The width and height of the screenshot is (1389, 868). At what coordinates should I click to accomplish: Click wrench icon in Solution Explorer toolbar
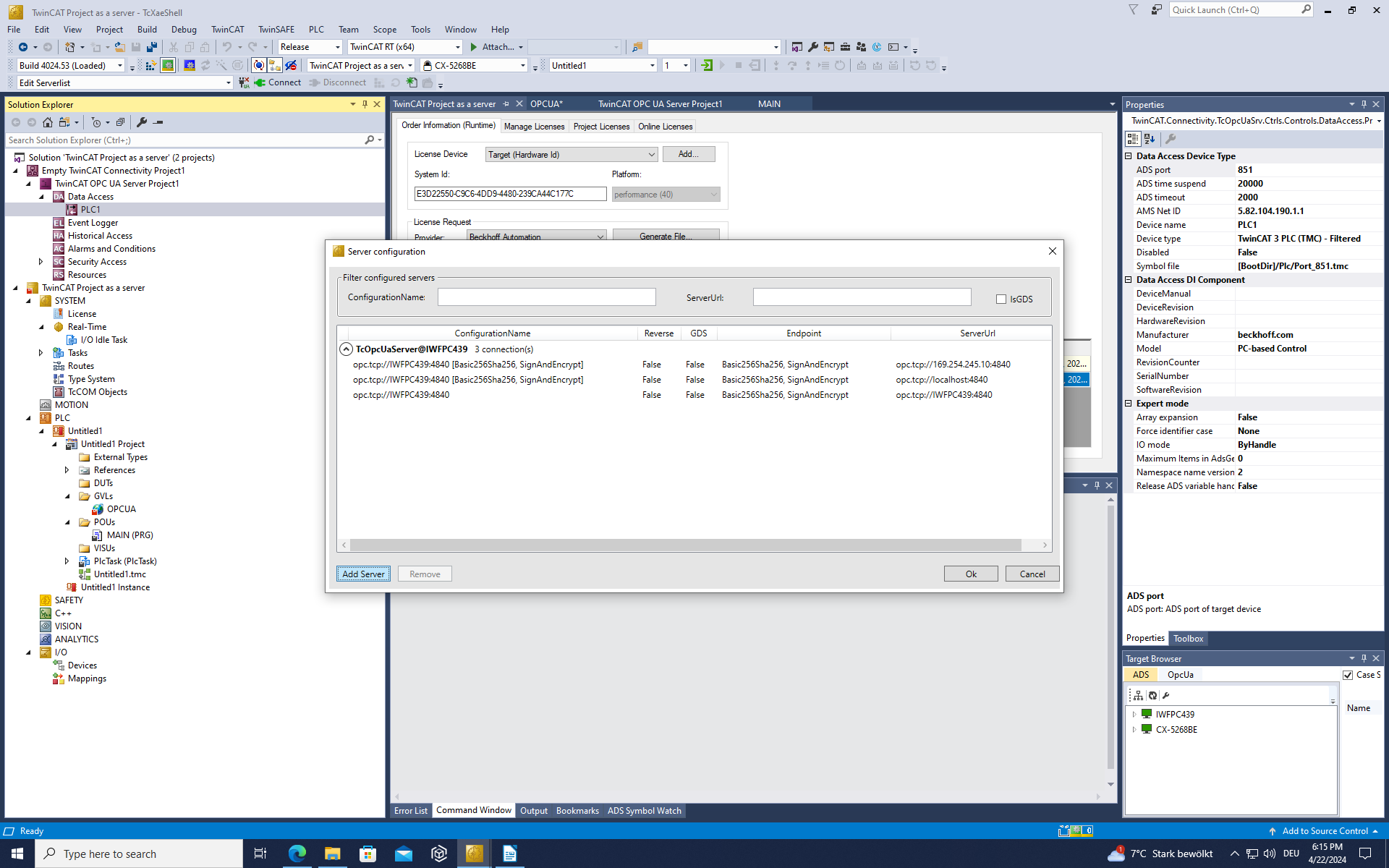pyautogui.click(x=142, y=122)
